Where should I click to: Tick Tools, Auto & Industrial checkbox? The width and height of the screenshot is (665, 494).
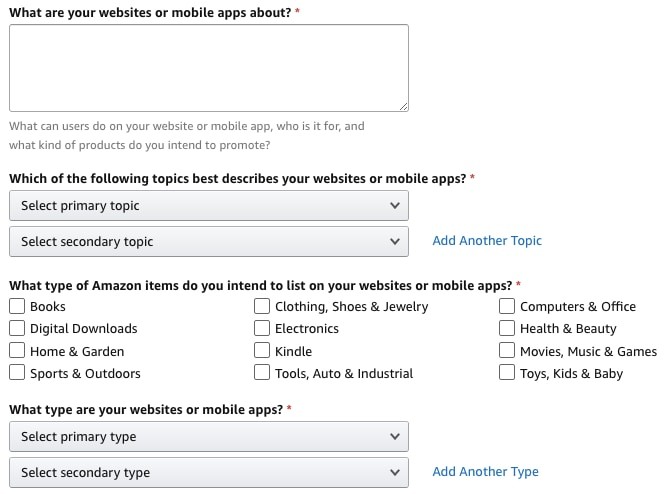click(262, 373)
